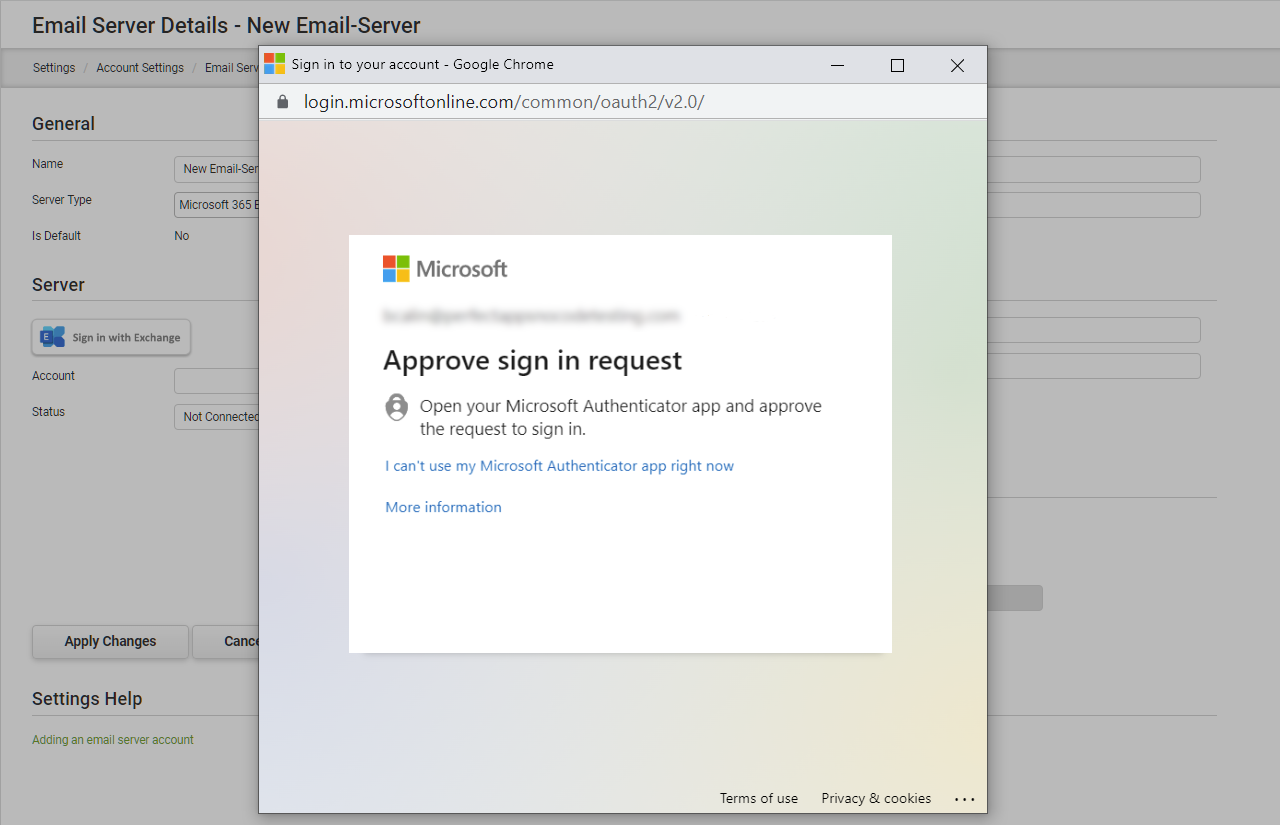Open the More information link

444,507
